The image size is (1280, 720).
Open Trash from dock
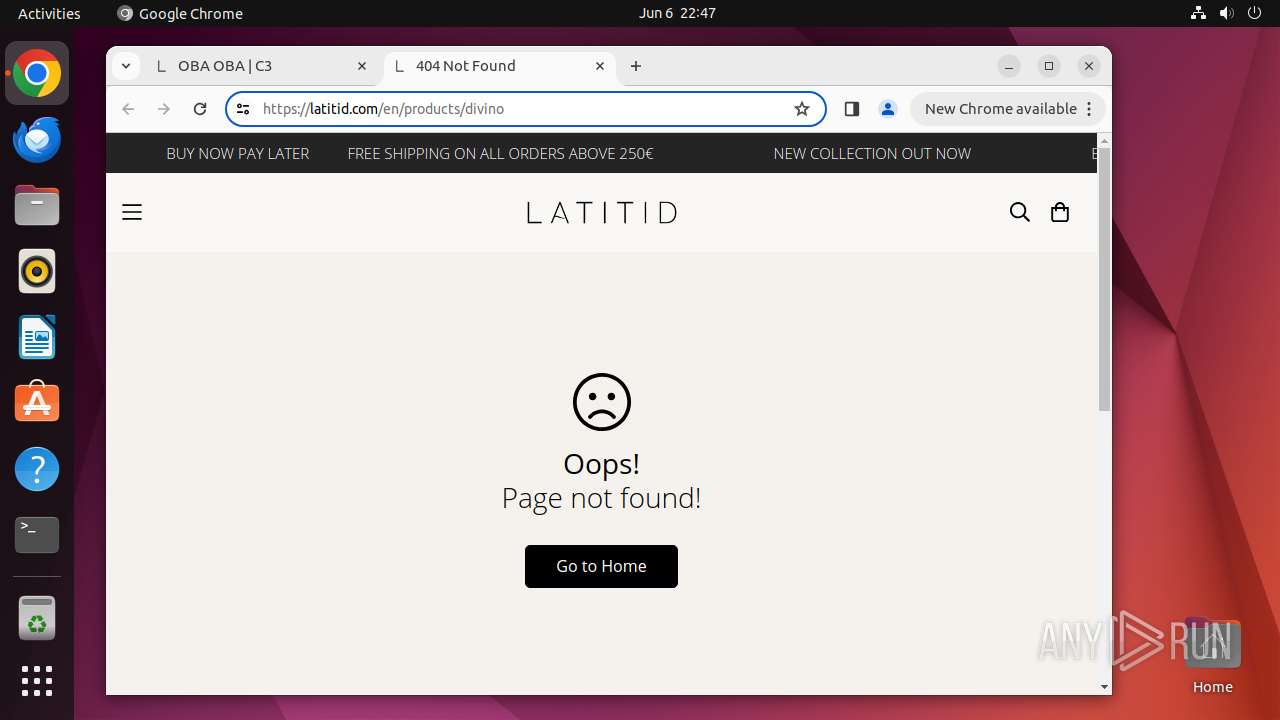point(37,618)
